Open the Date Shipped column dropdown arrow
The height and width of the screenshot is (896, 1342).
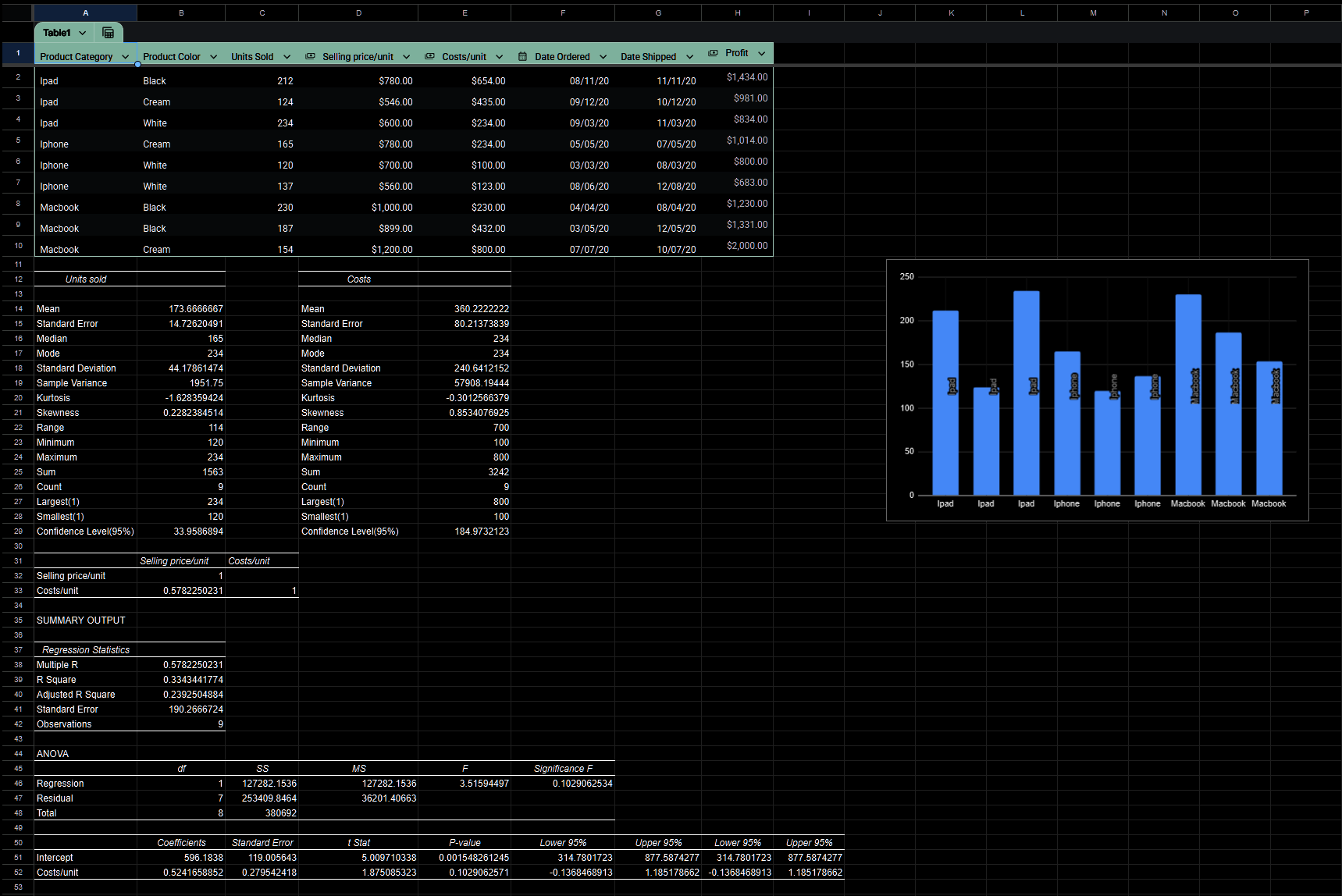[x=689, y=57]
